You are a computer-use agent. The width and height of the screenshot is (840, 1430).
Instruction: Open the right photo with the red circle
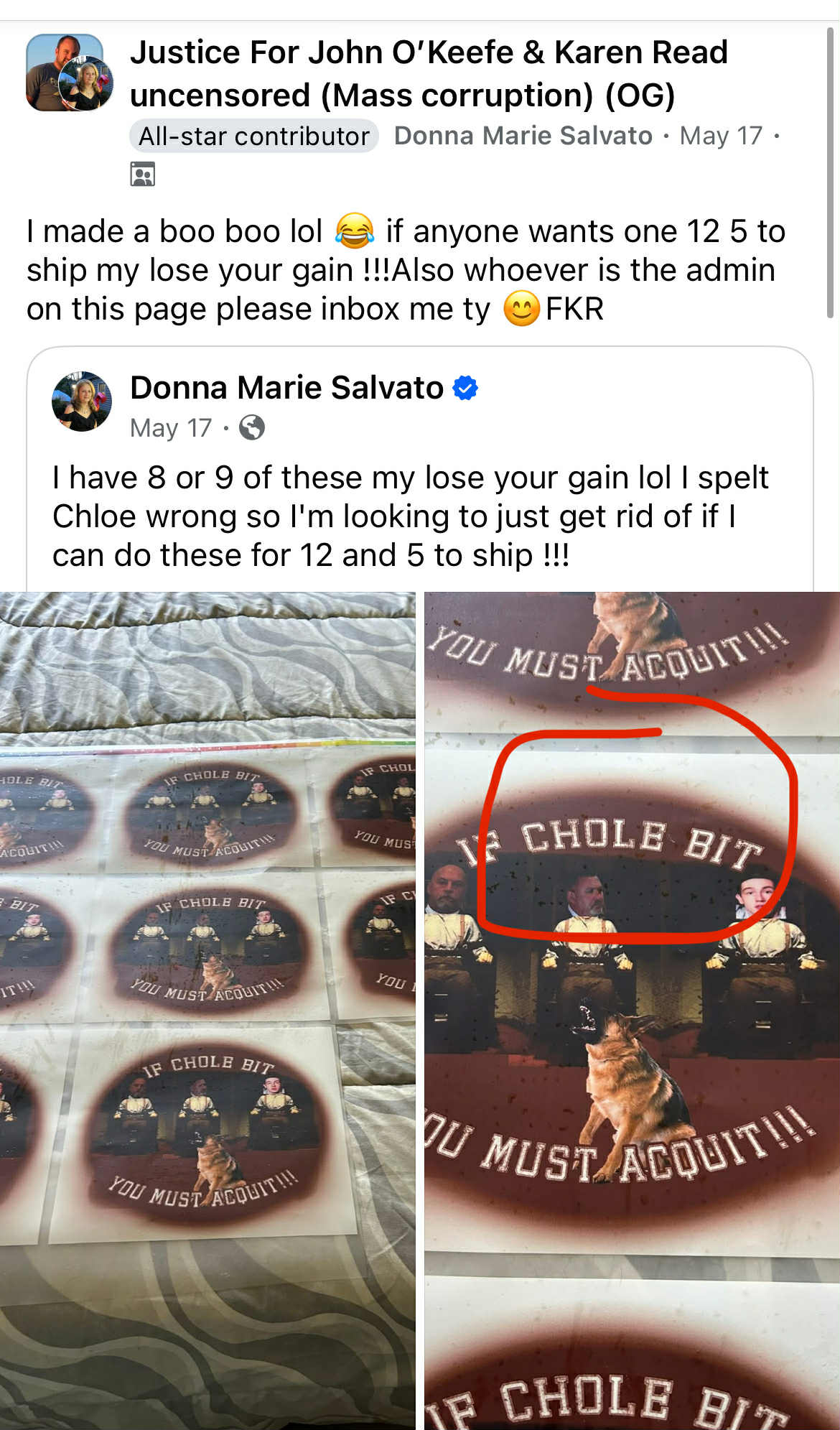(x=632, y=1011)
